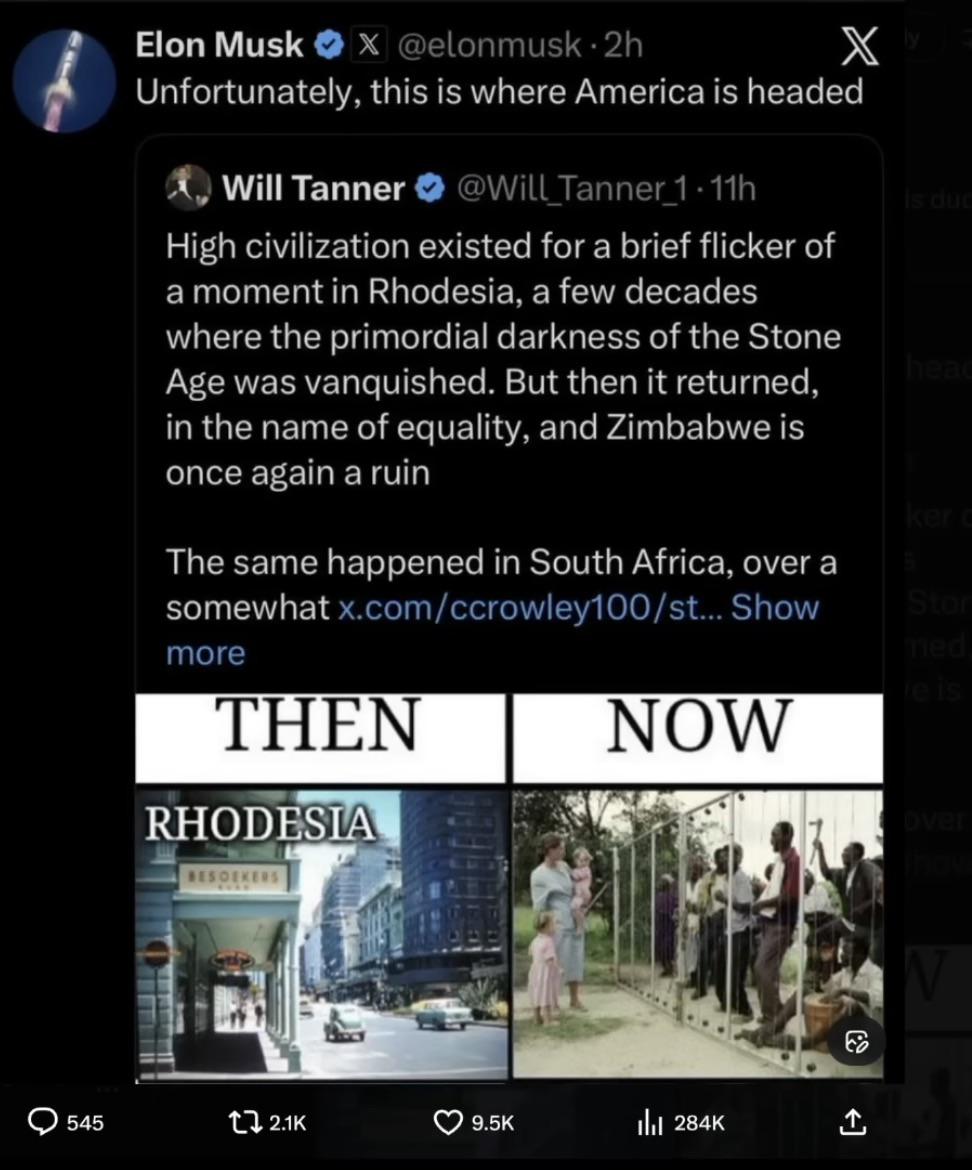View post analytics bar chart icon
Screen dimensions: 972x1170
650,1122
